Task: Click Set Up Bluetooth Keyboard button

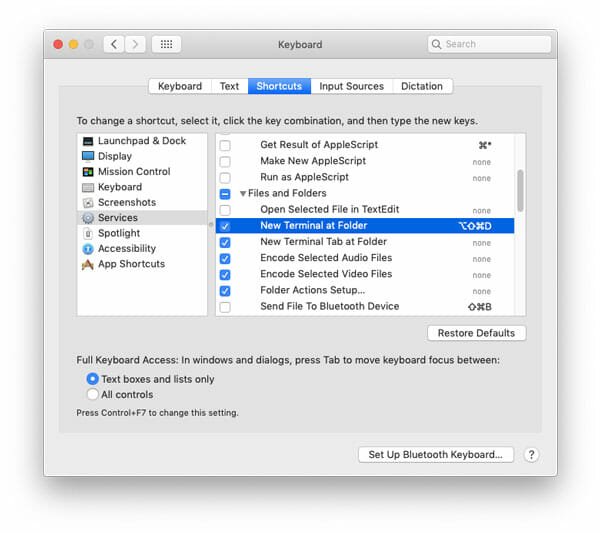Action: click(x=435, y=455)
